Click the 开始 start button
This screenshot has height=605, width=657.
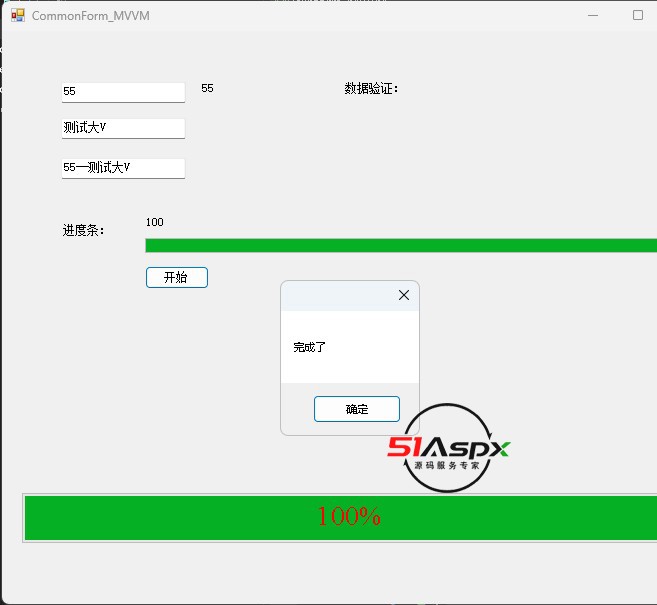point(177,277)
